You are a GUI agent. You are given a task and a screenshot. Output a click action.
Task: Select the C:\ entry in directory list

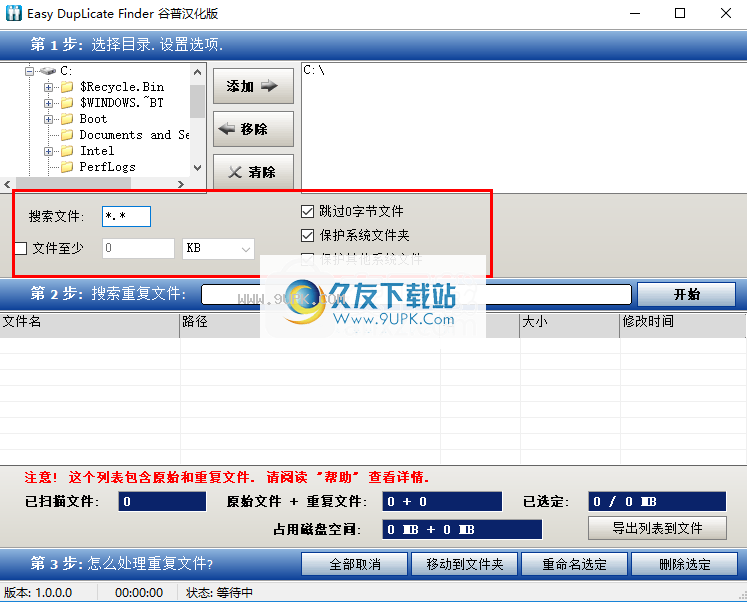click(314, 70)
